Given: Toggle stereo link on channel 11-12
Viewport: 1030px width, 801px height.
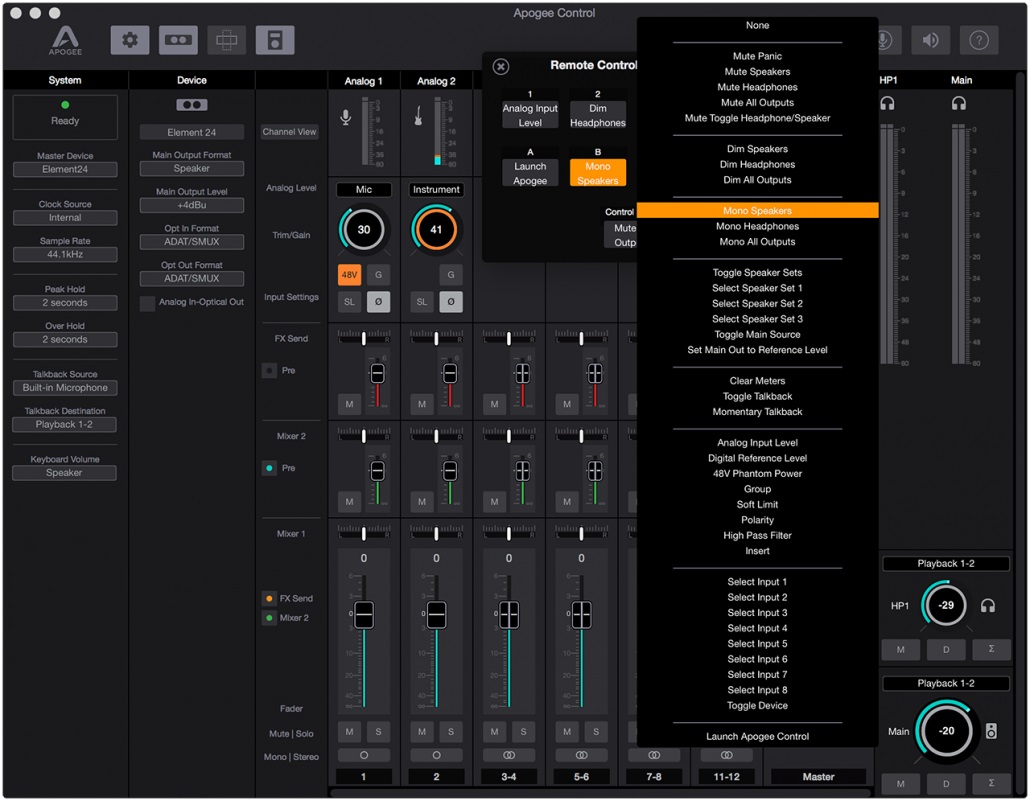Looking at the screenshot, I should click(727, 756).
